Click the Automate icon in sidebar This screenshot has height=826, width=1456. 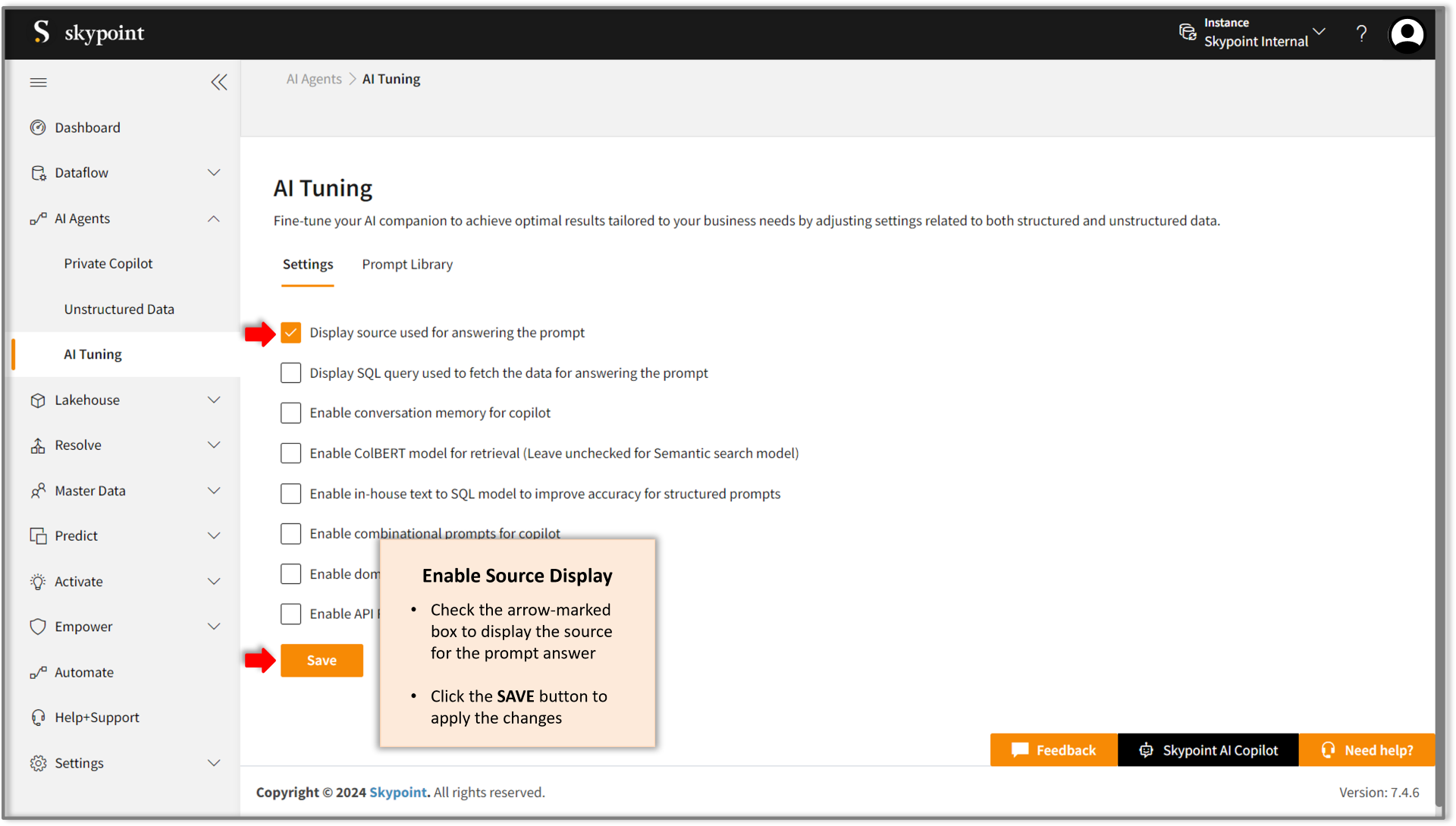[x=37, y=671]
